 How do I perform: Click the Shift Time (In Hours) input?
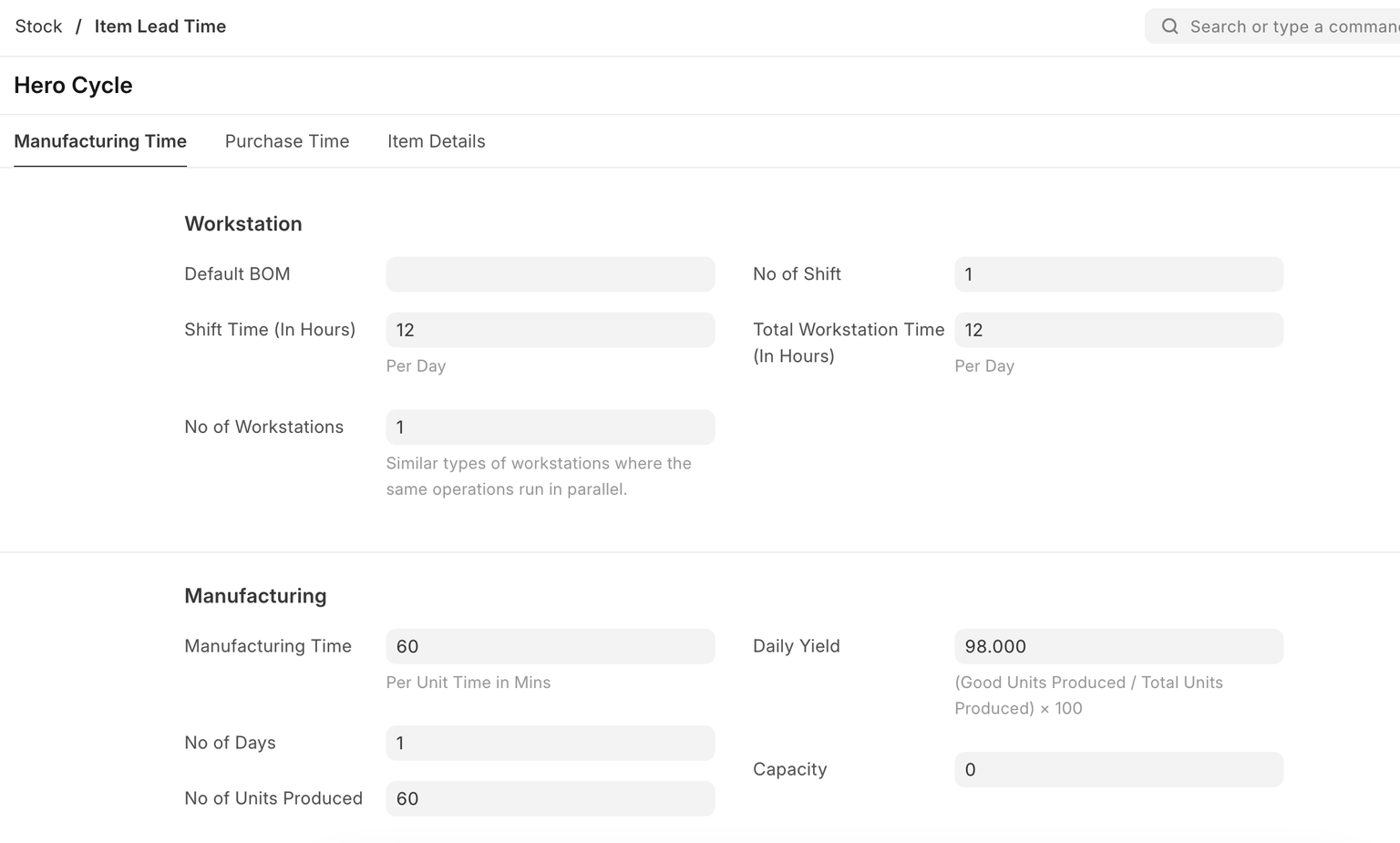tap(550, 330)
